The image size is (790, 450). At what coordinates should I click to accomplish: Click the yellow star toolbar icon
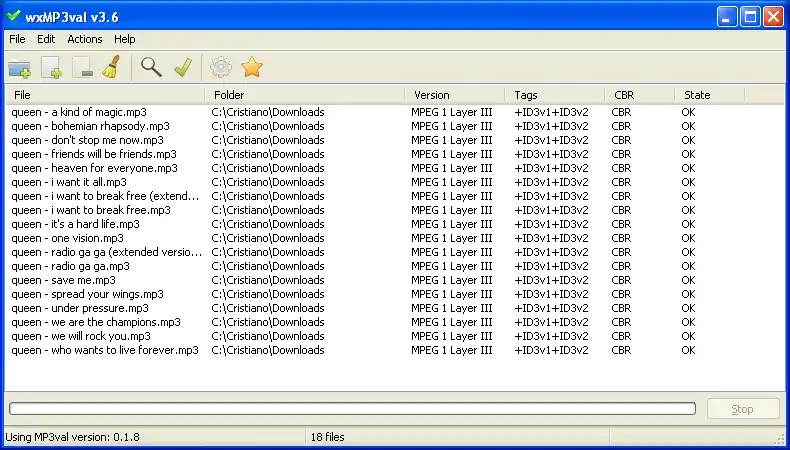252,67
